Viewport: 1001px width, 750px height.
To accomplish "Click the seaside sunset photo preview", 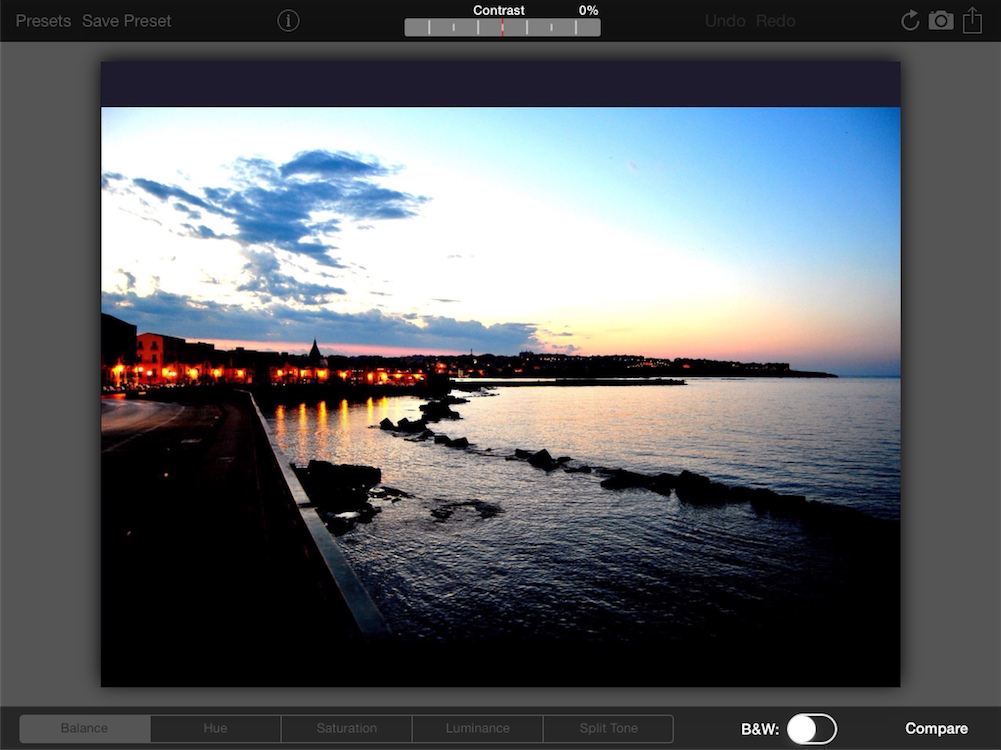I will (500, 396).
